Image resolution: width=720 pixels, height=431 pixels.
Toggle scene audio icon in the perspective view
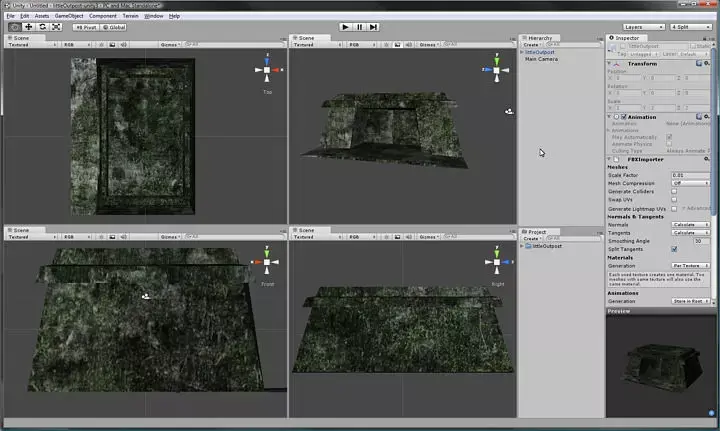(409, 45)
